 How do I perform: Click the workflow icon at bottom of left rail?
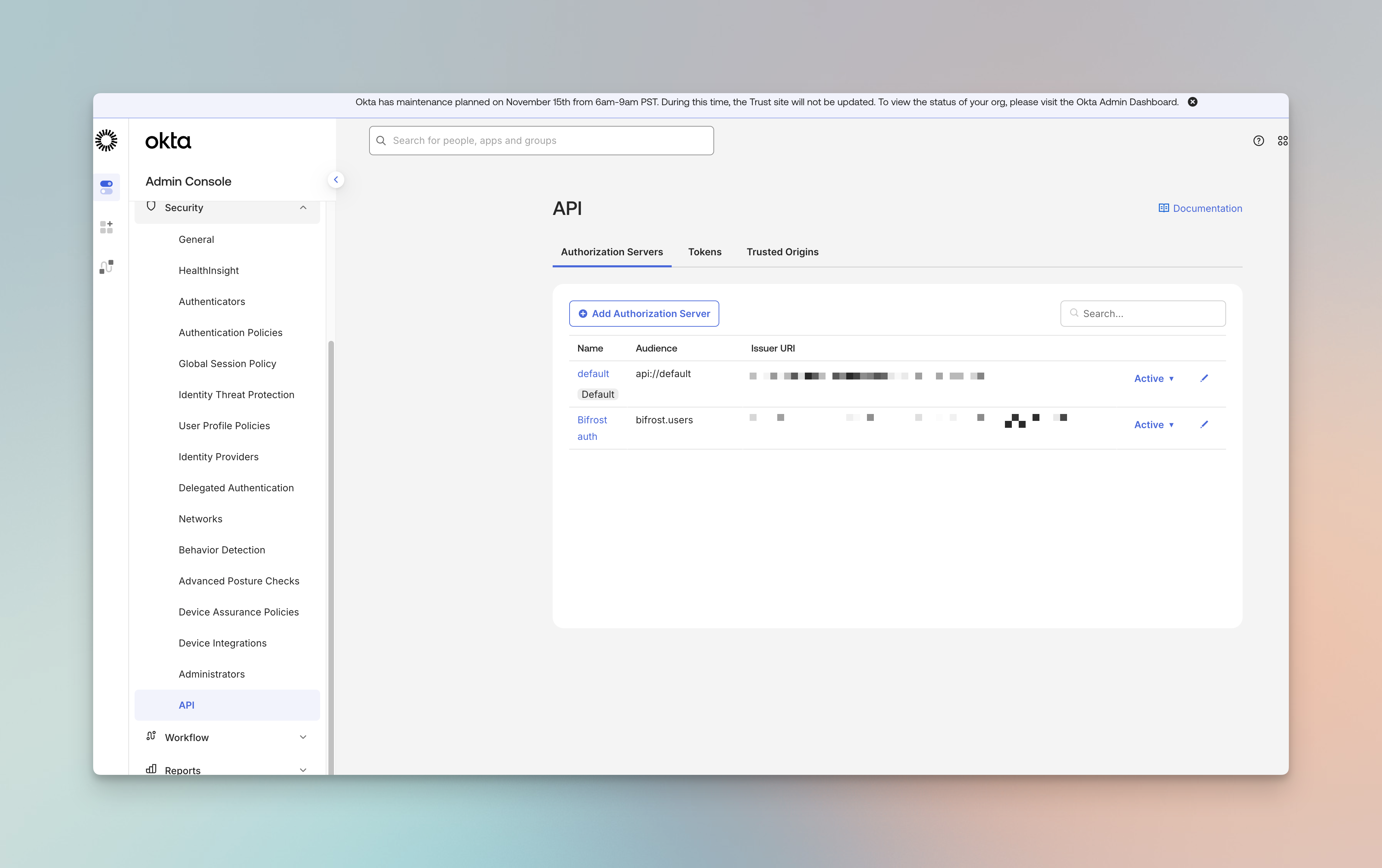pyautogui.click(x=106, y=266)
